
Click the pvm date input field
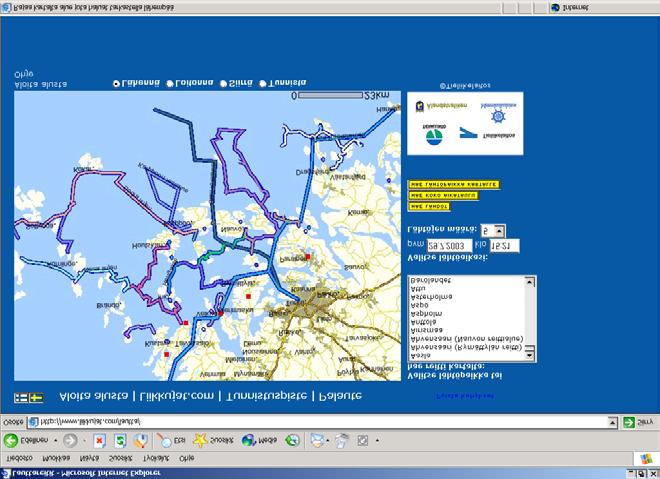point(450,245)
